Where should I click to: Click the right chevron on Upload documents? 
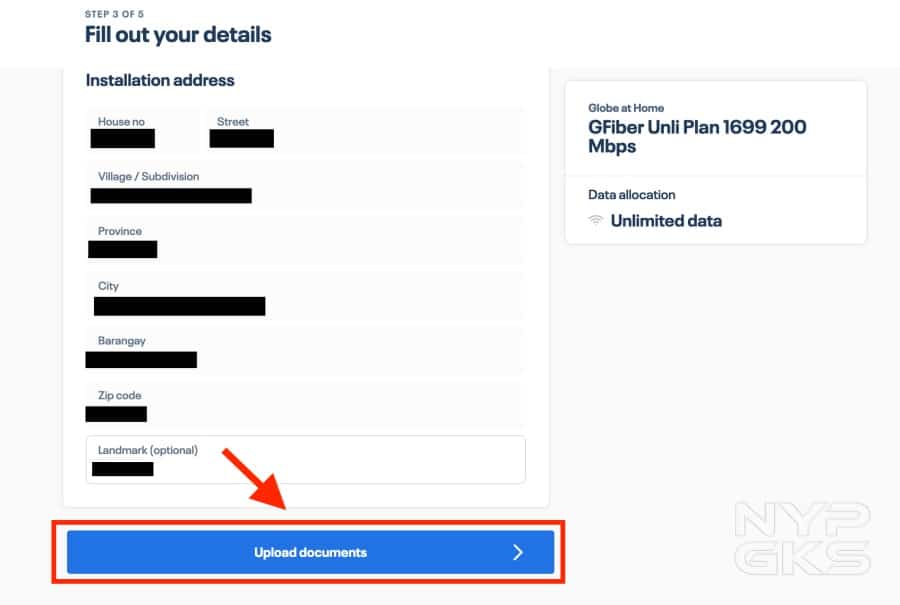click(x=517, y=552)
